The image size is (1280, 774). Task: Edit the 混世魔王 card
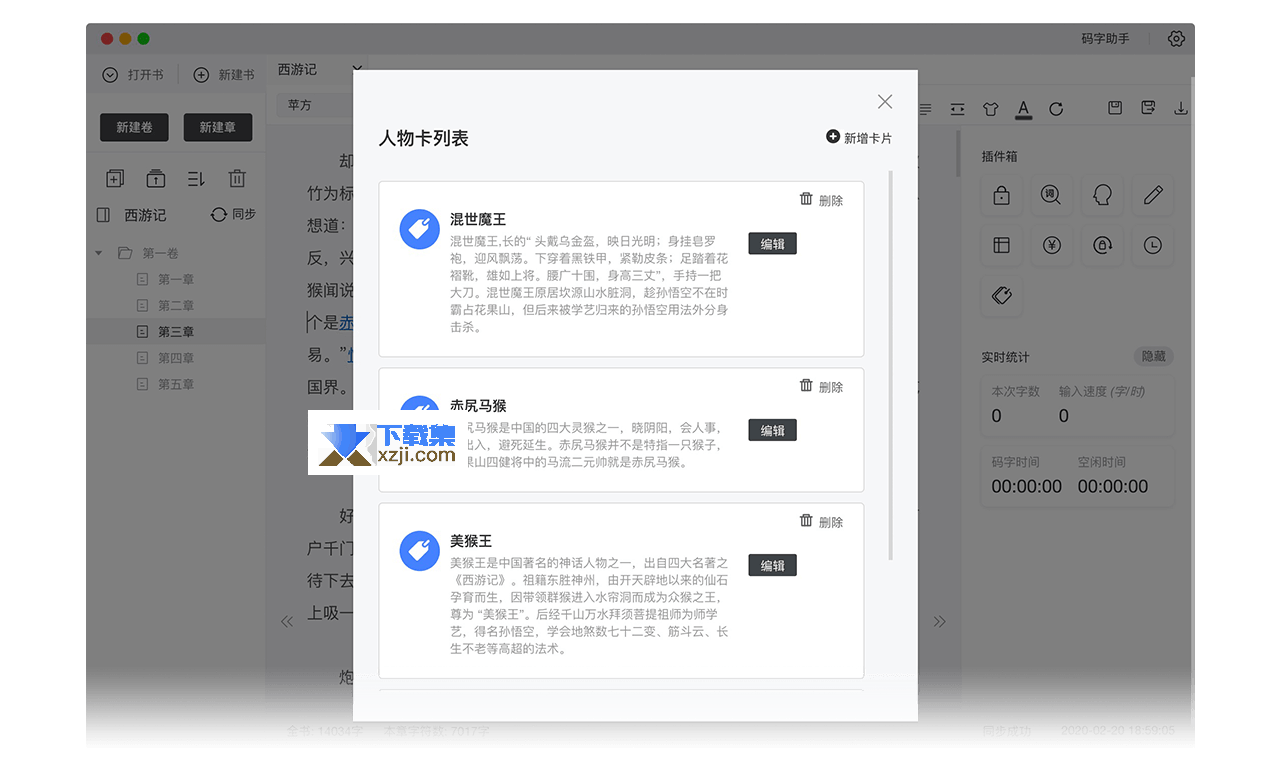coord(772,243)
